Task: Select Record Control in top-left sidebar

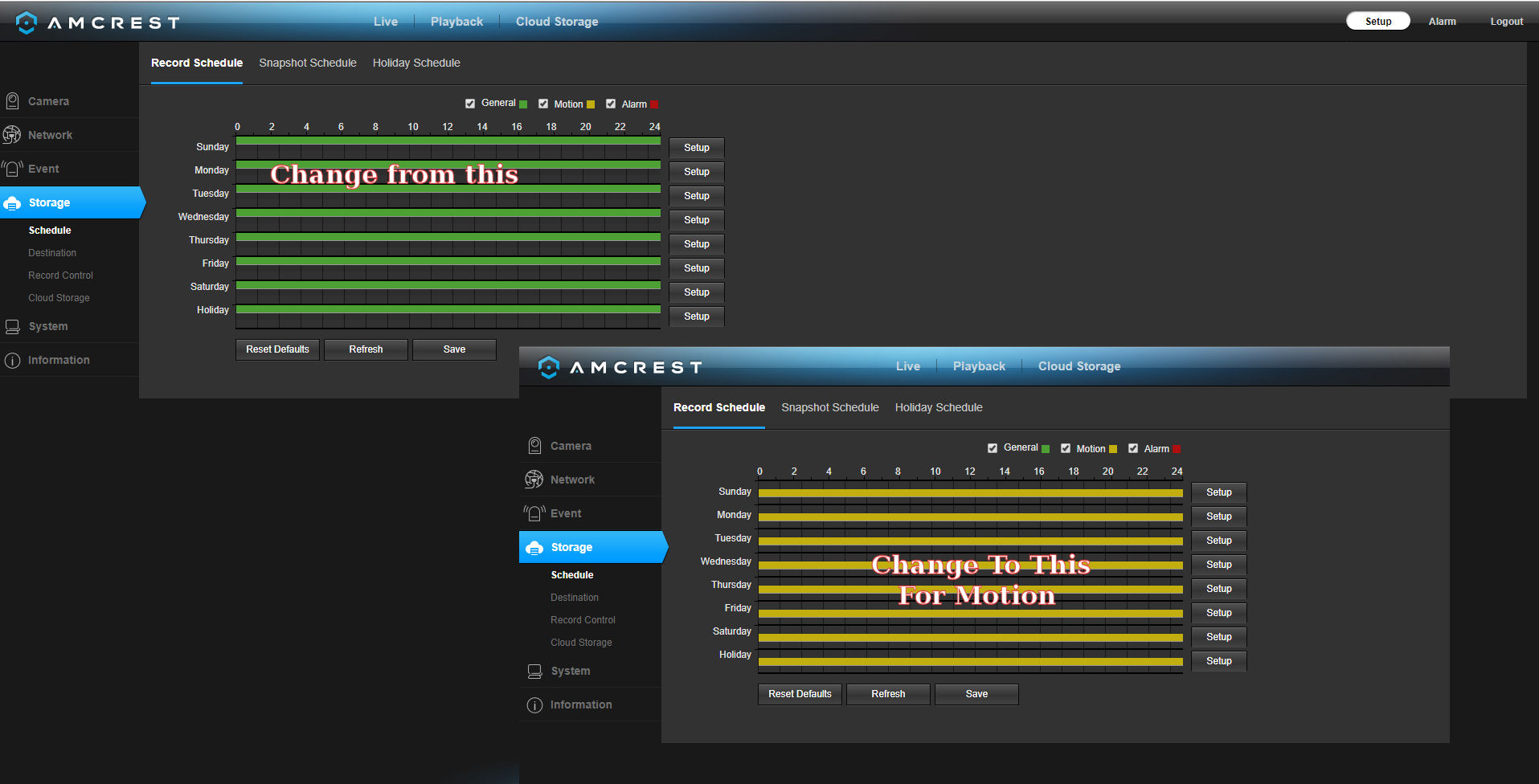Action: [x=60, y=276]
